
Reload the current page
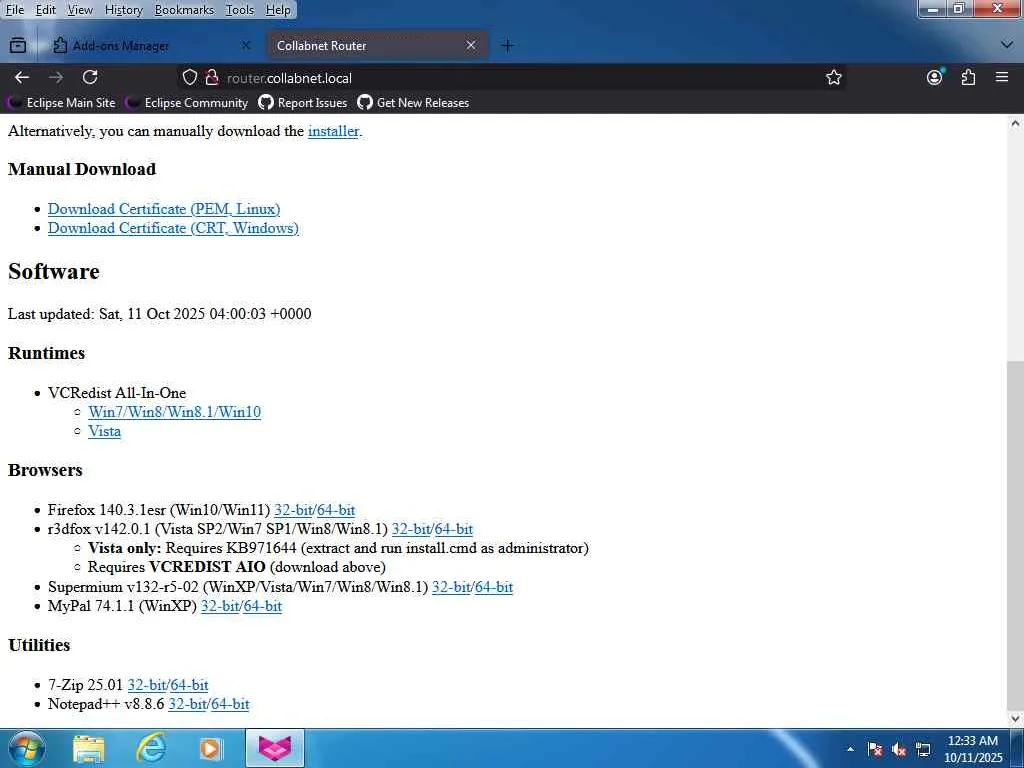coord(90,78)
